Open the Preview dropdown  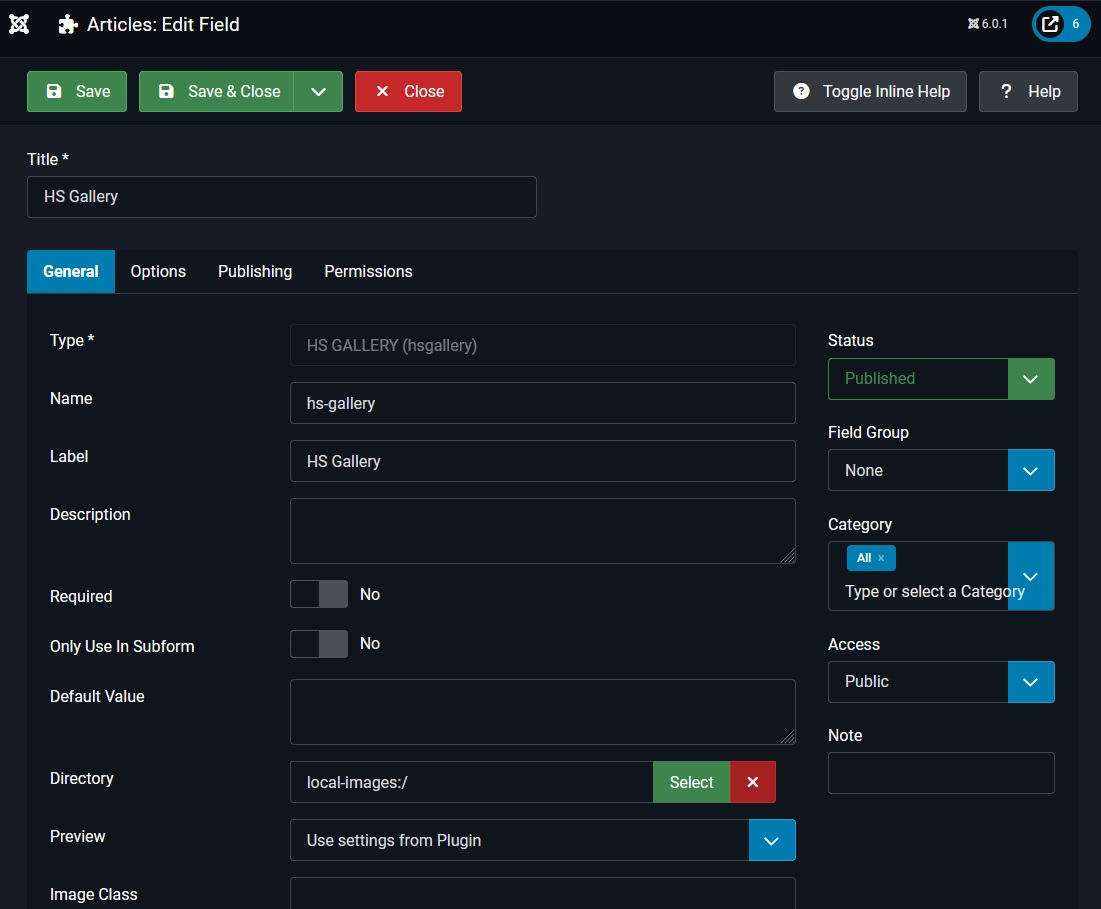543,840
